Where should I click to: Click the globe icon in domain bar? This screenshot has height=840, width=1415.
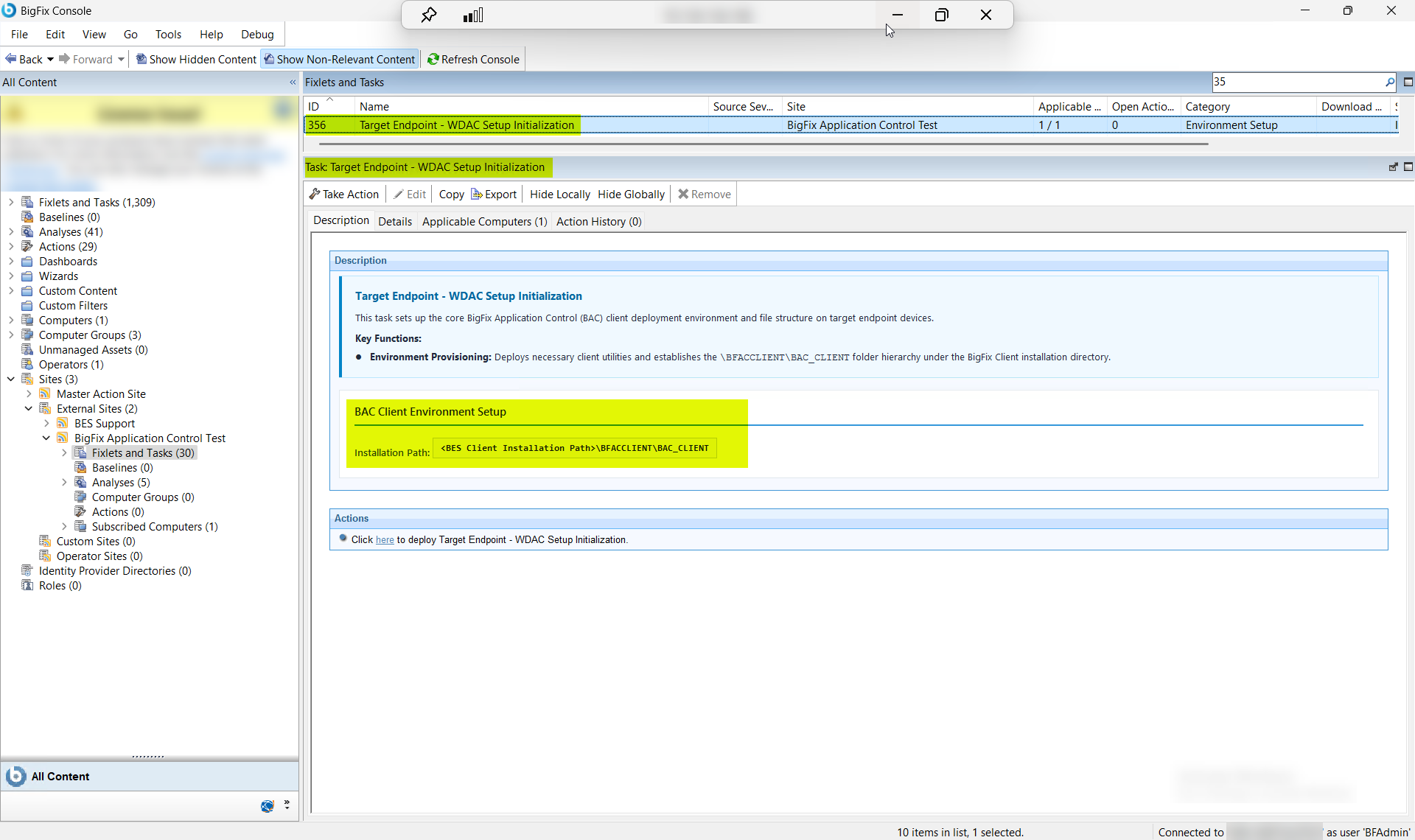click(267, 806)
